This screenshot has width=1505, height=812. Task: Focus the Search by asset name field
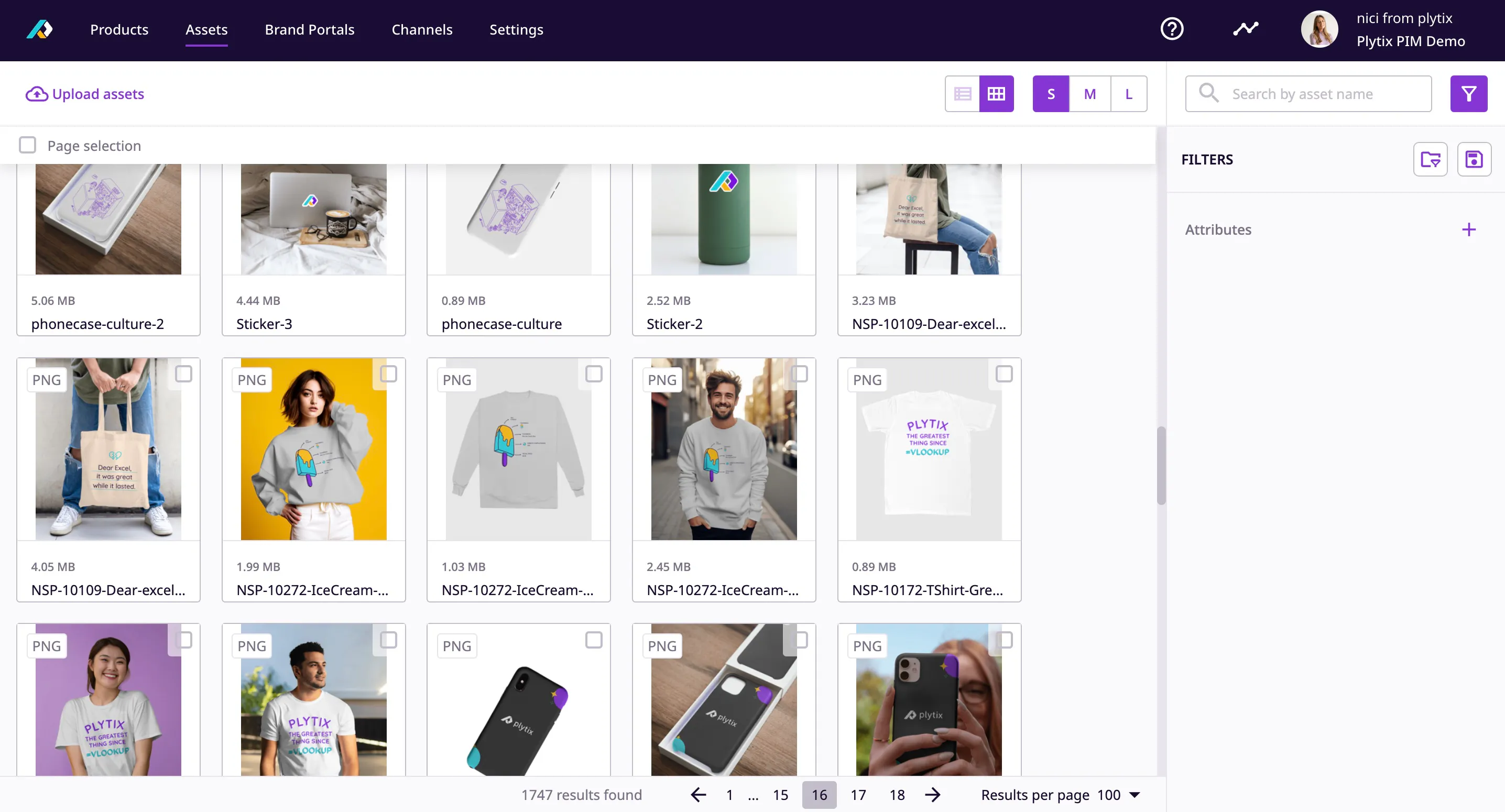tap(1308, 93)
